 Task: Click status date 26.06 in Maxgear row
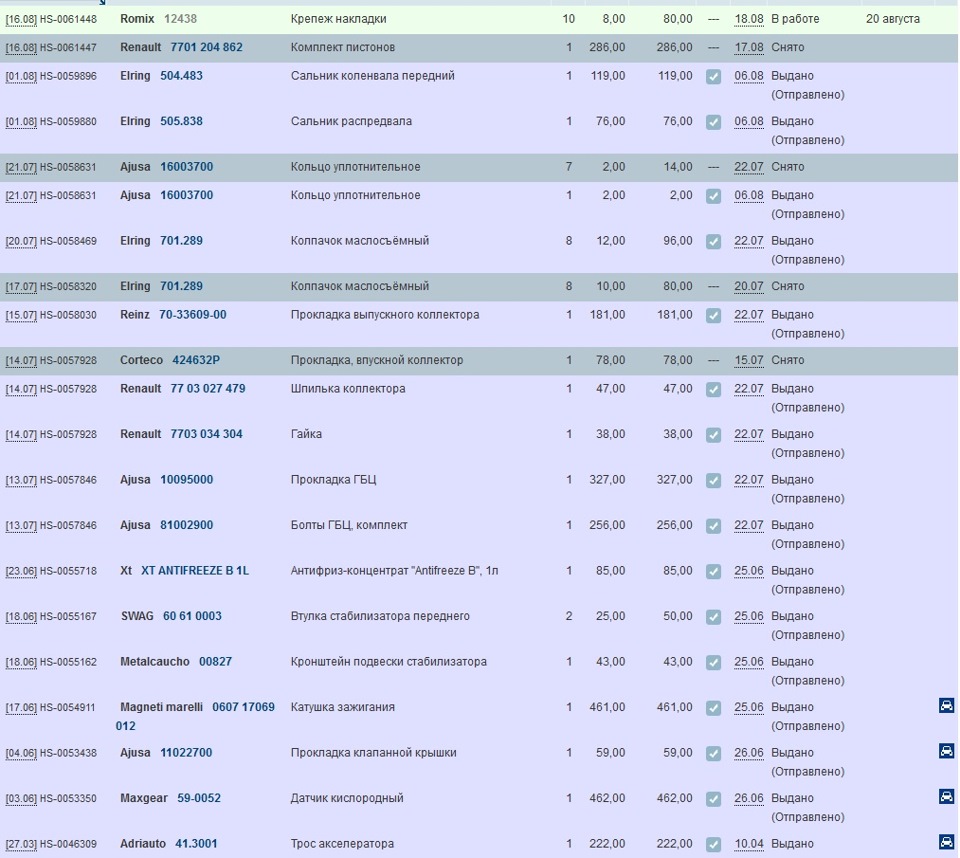749,798
